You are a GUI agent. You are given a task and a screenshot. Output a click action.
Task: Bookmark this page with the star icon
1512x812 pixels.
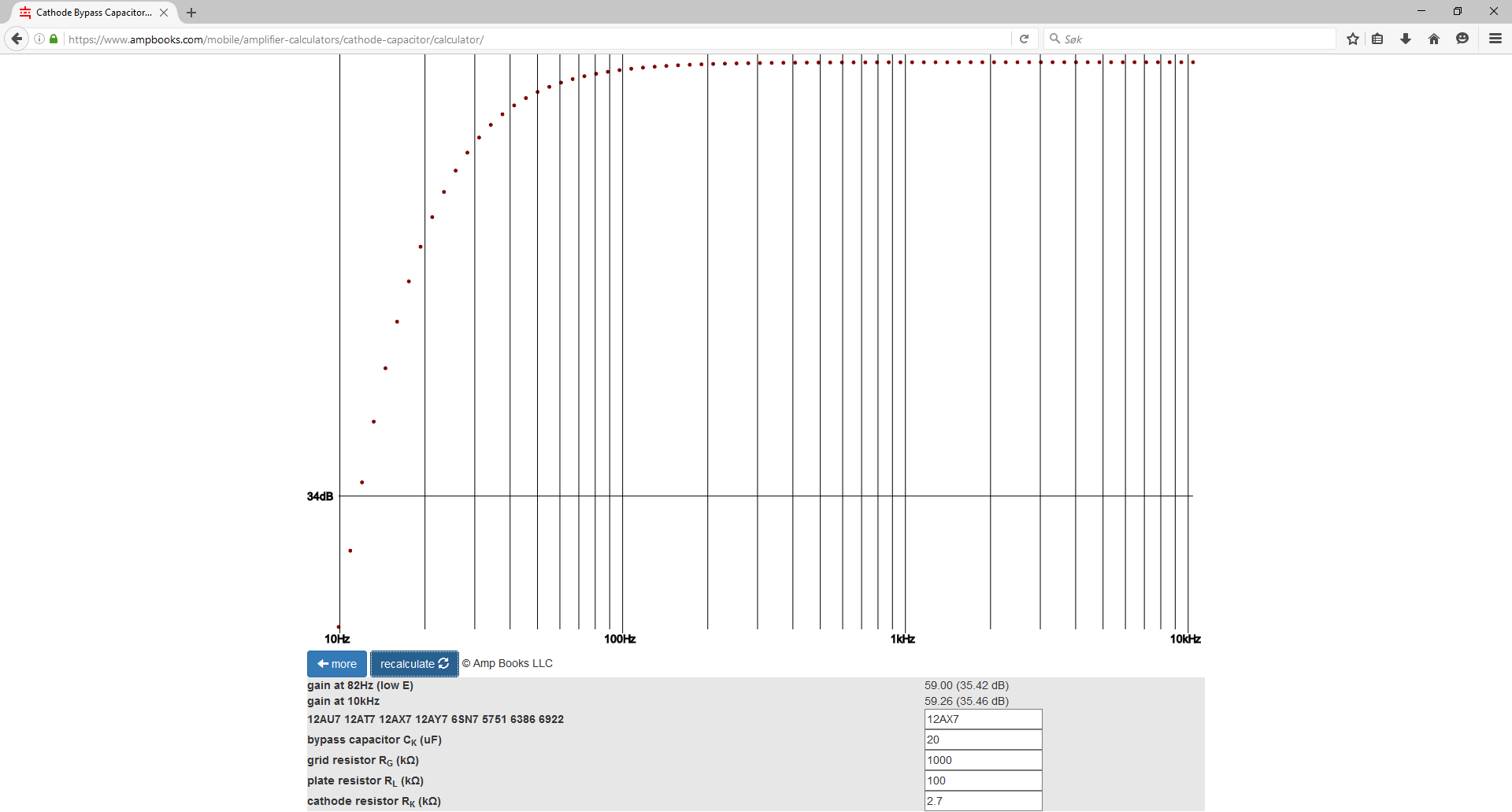coord(1353,39)
